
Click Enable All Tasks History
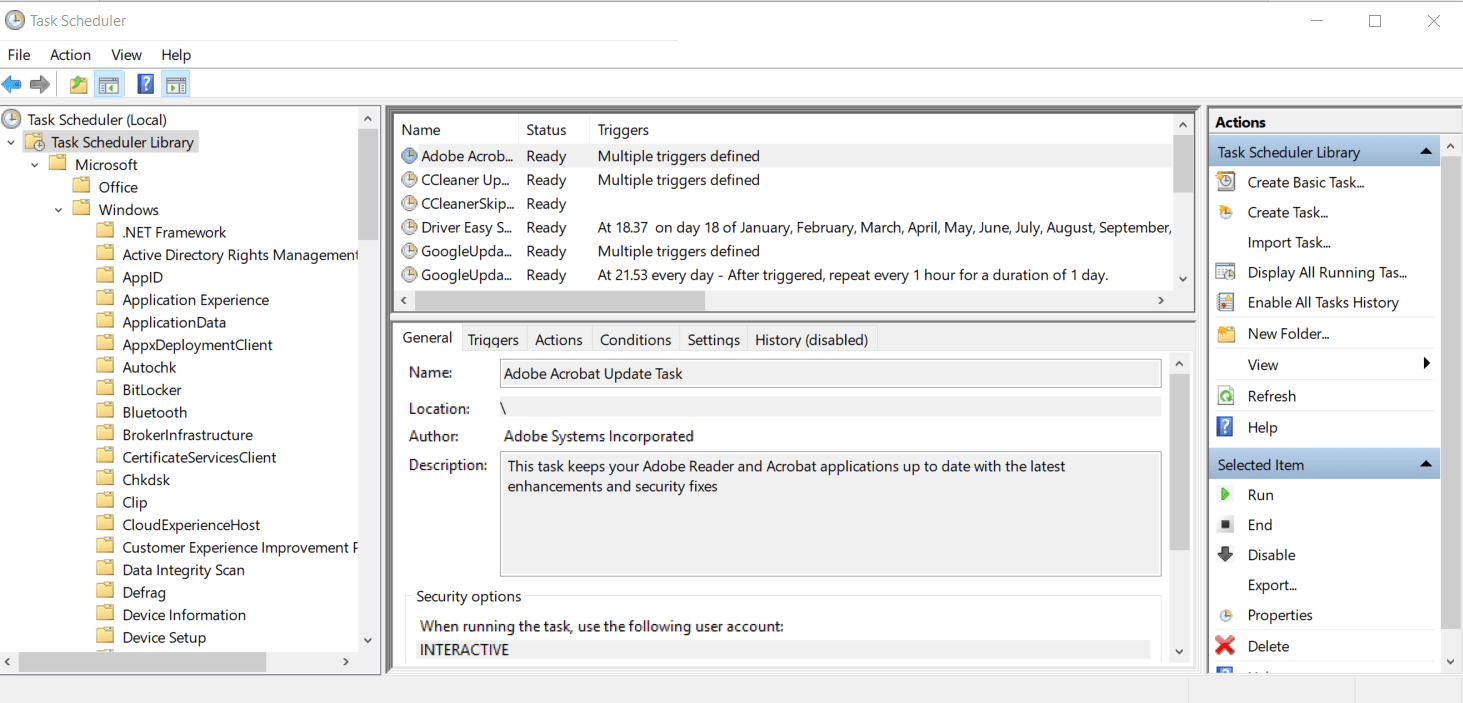point(1322,302)
